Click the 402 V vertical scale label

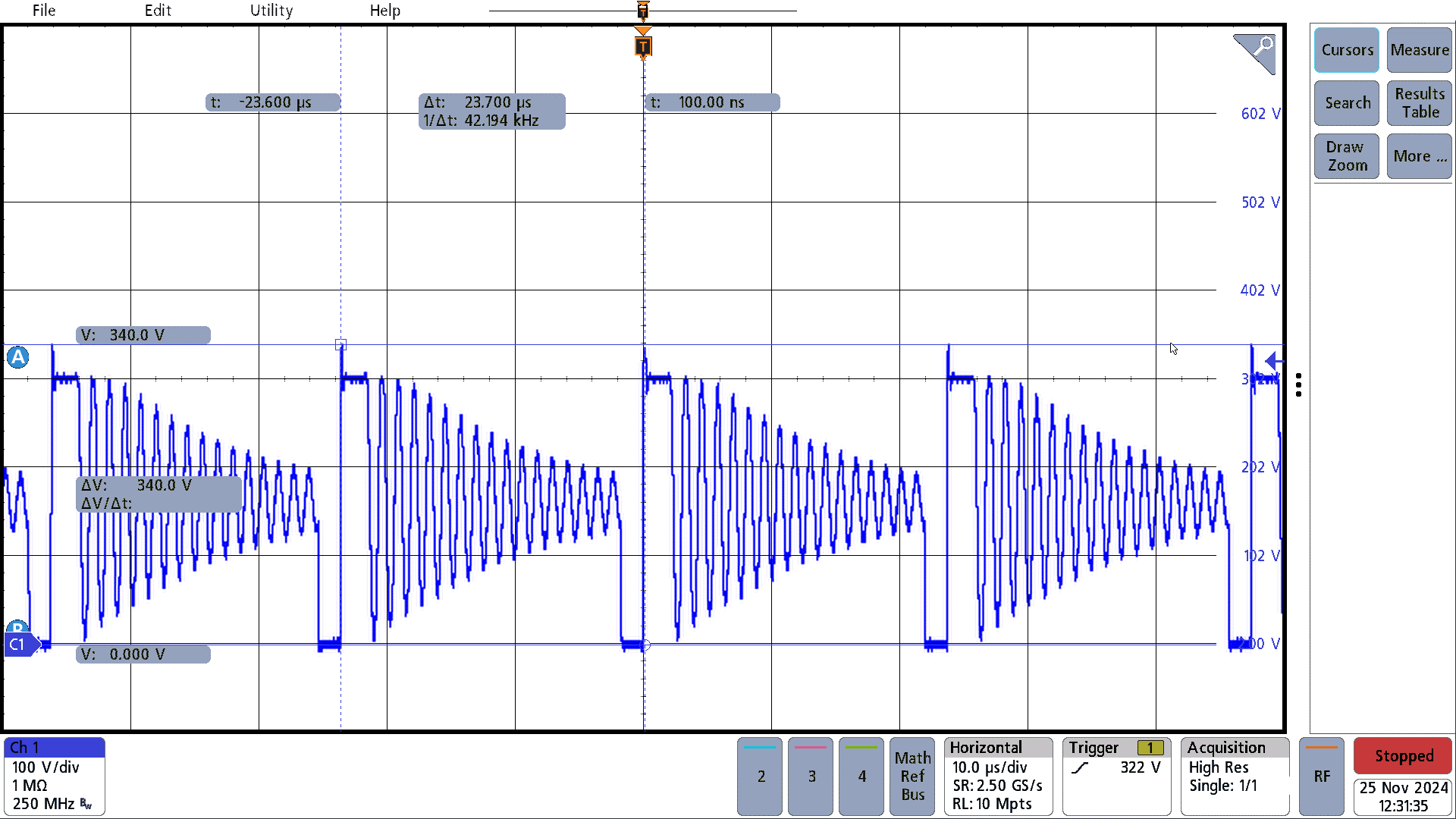coord(1260,290)
